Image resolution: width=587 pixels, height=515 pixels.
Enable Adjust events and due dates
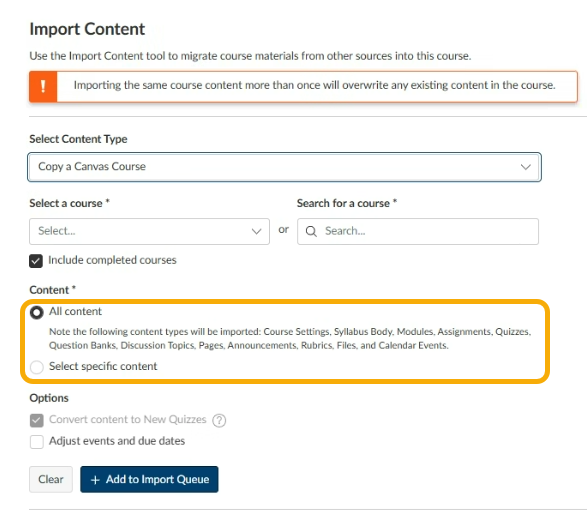pos(37,442)
